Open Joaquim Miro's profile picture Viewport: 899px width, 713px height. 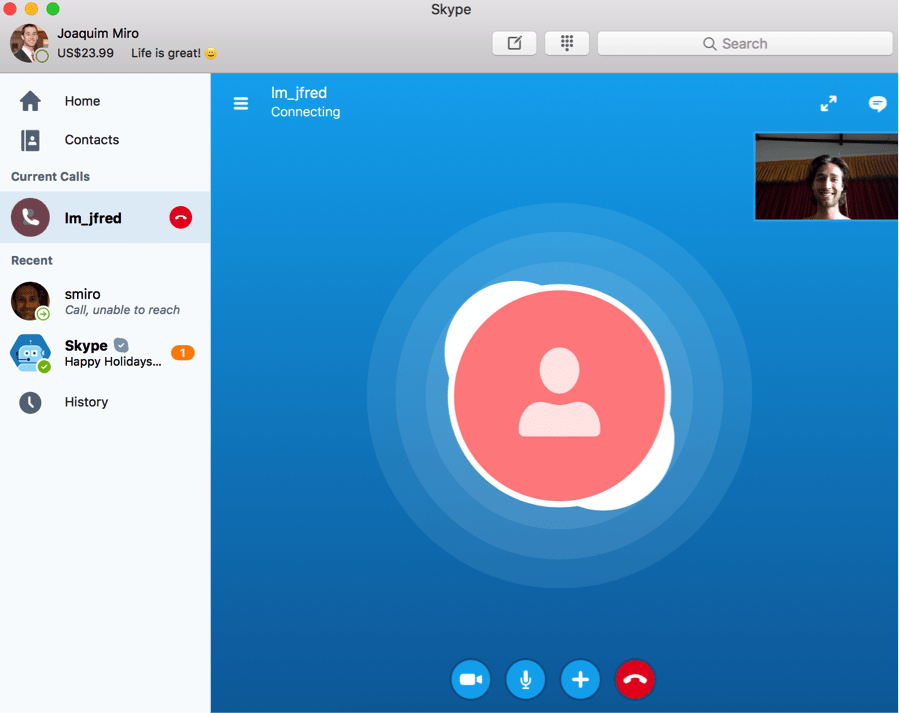[x=29, y=43]
